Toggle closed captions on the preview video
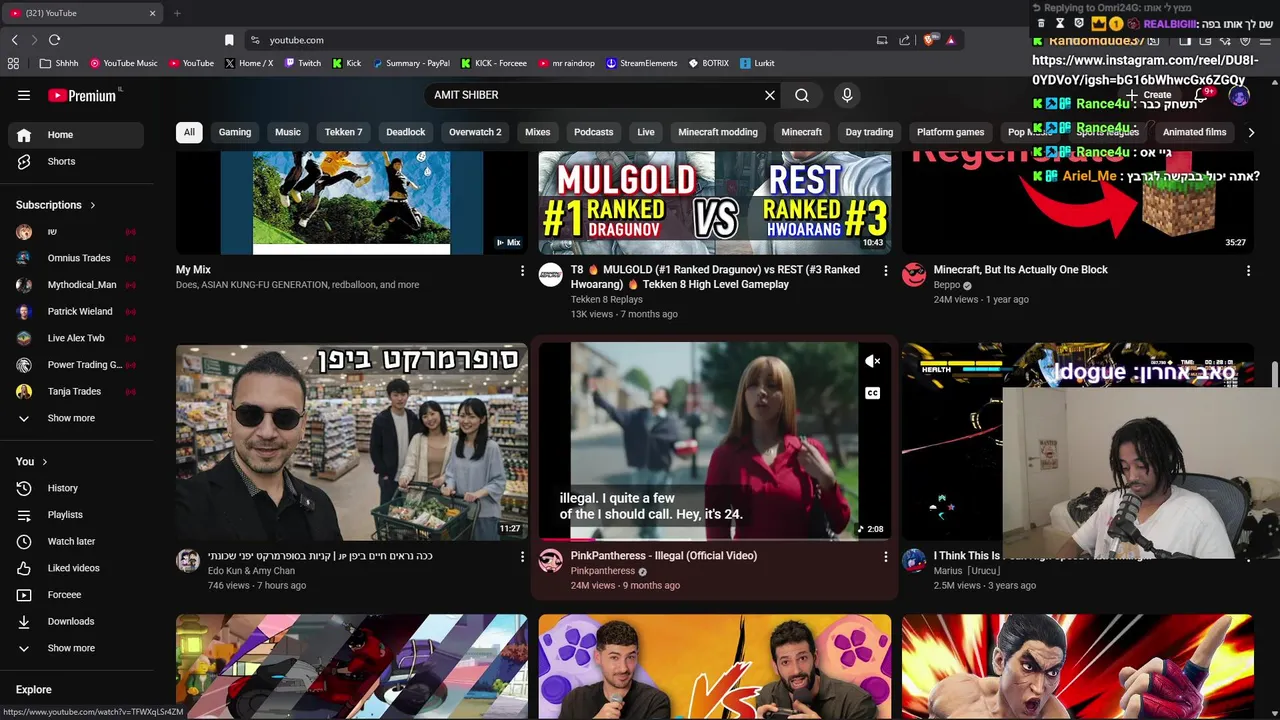 (x=873, y=393)
